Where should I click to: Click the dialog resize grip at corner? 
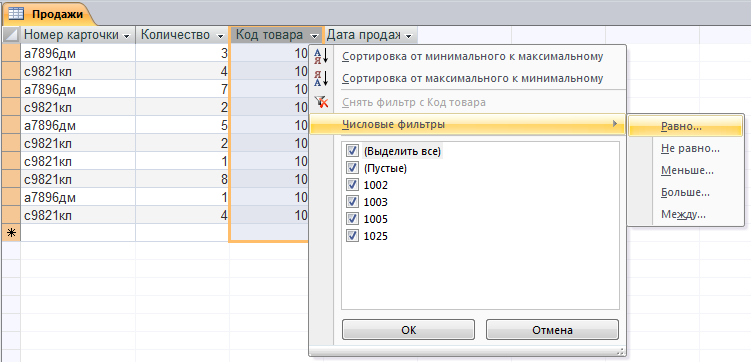[x=621, y=351]
